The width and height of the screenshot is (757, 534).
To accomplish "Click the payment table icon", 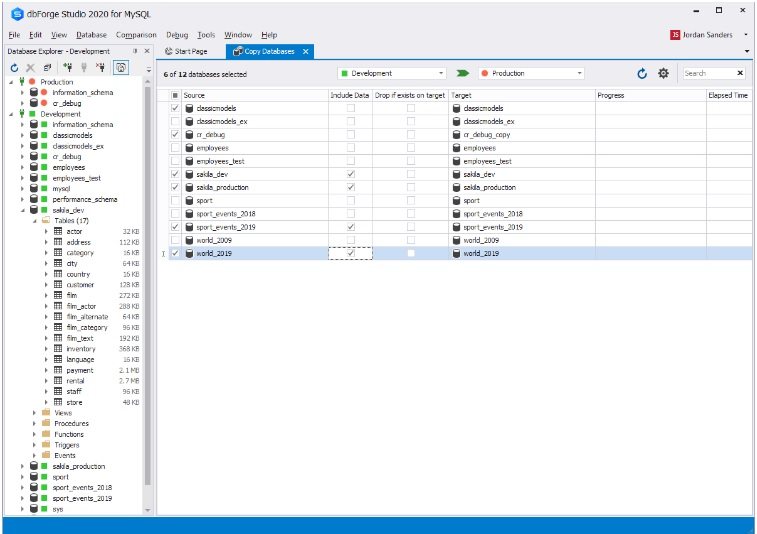I will click(x=58, y=370).
